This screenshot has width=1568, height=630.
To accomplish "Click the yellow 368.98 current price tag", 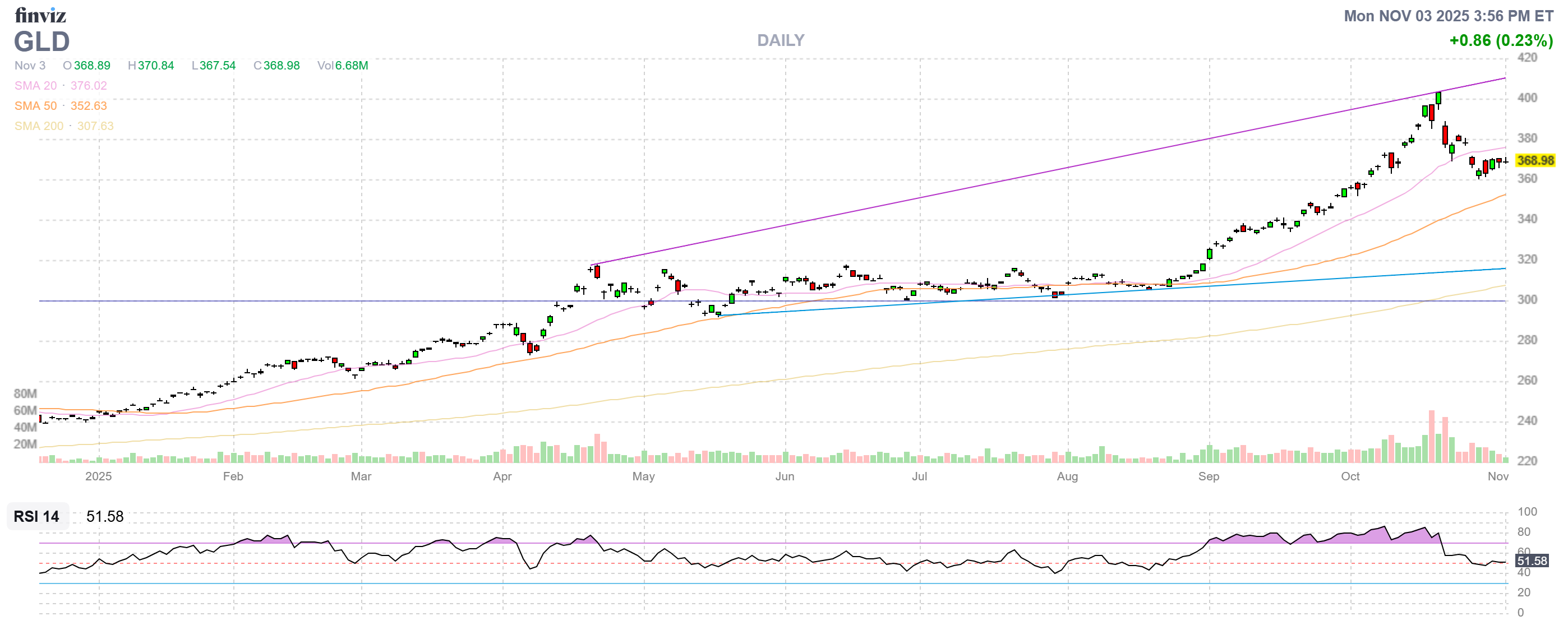I will pyautogui.click(x=1534, y=160).
